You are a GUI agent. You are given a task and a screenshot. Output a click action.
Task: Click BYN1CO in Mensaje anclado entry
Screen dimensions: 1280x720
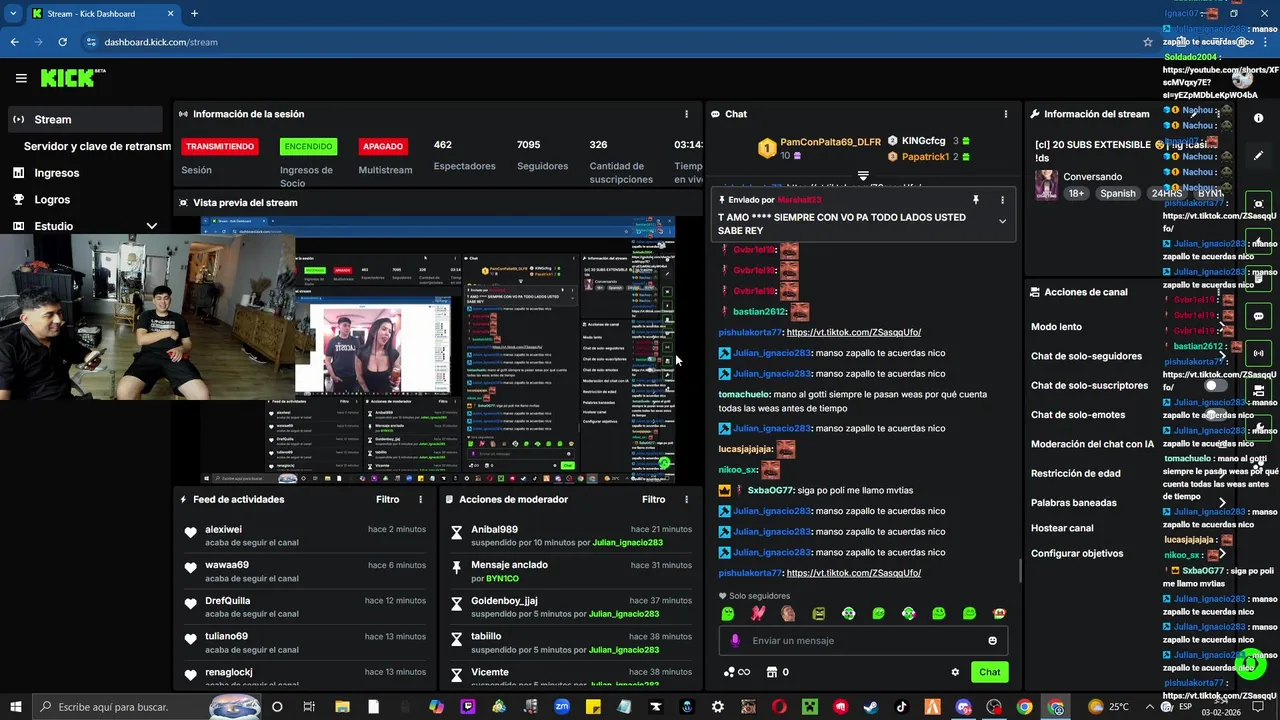[x=502, y=578]
